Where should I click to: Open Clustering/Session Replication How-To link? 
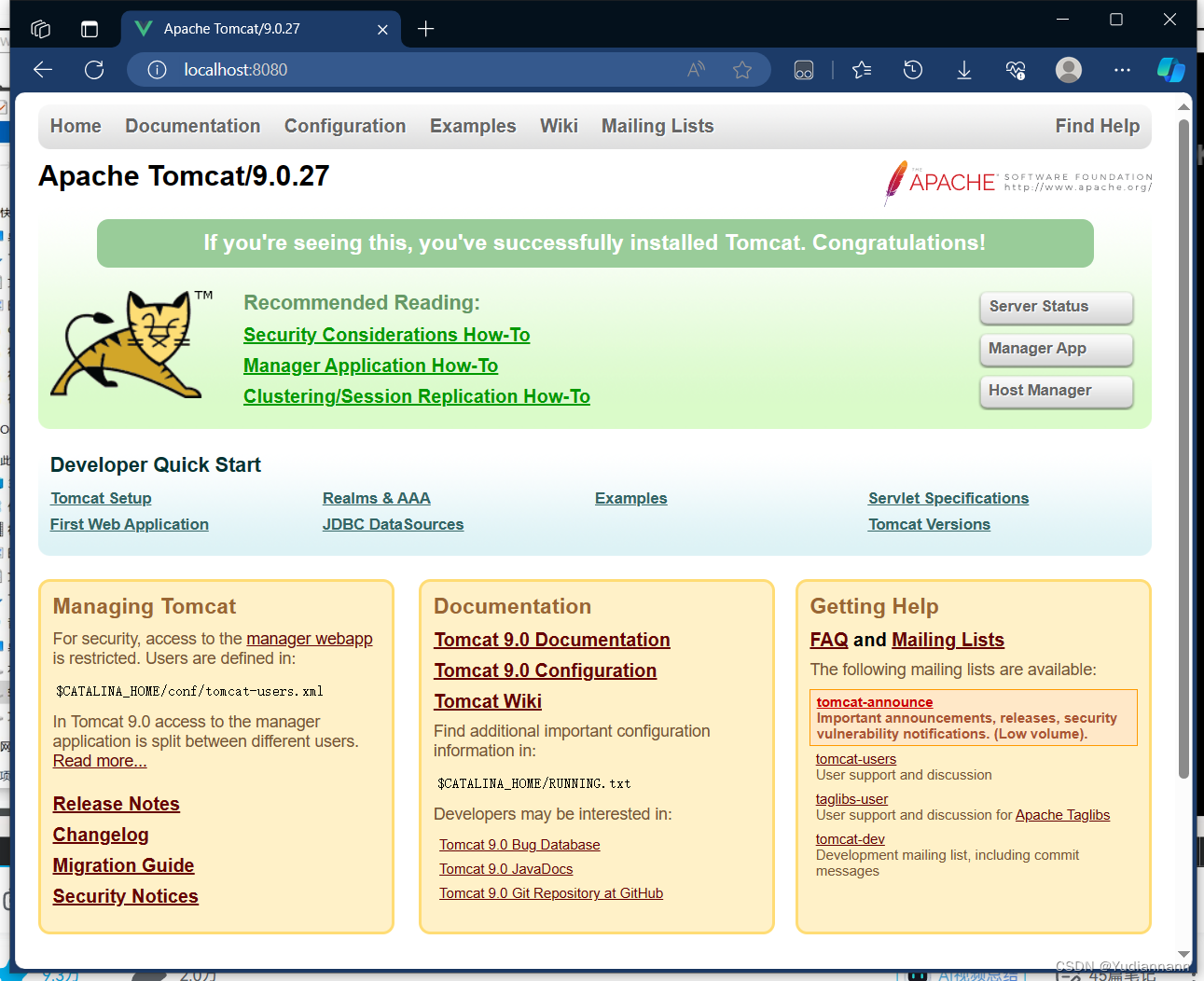(x=417, y=396)
